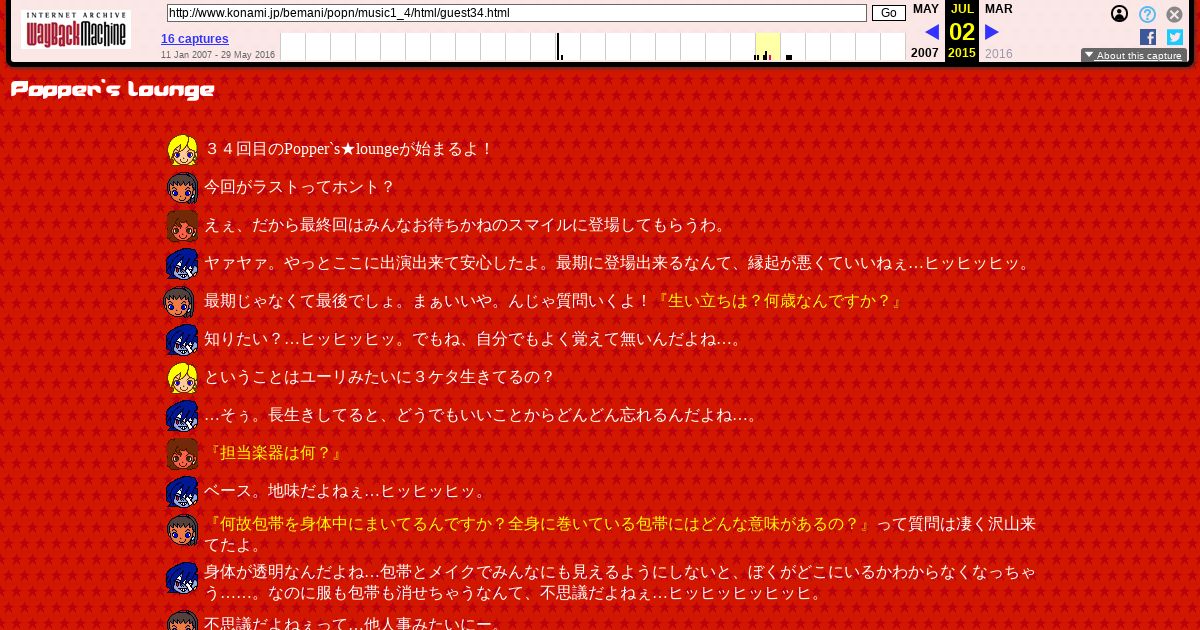
Task: Click the yellow text '担当楽器は何？'
Action: pyautogui.click(x=274, y=453)
